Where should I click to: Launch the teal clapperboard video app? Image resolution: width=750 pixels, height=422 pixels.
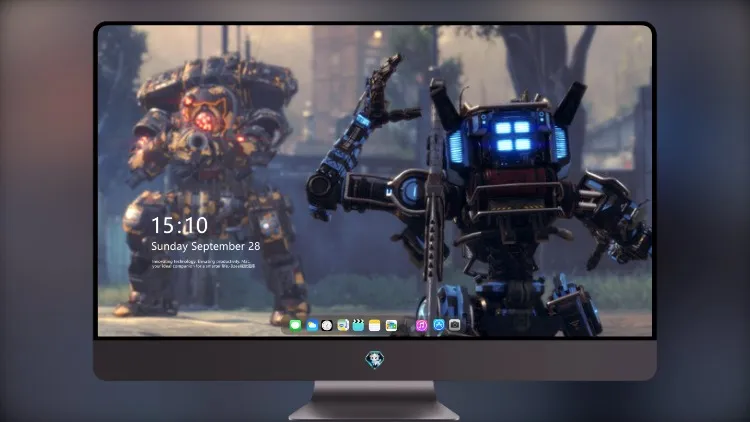358,325
